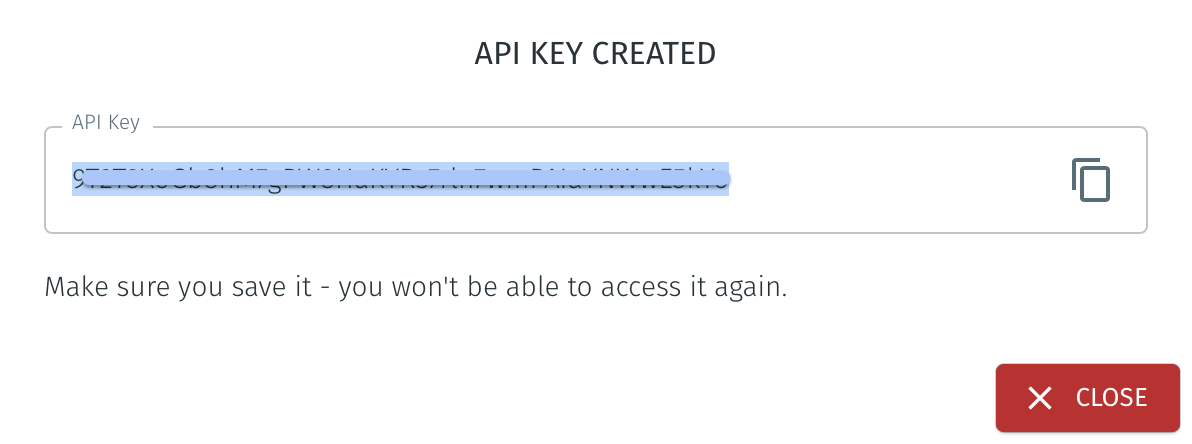Click empty space right of the key text

[890, 180]
